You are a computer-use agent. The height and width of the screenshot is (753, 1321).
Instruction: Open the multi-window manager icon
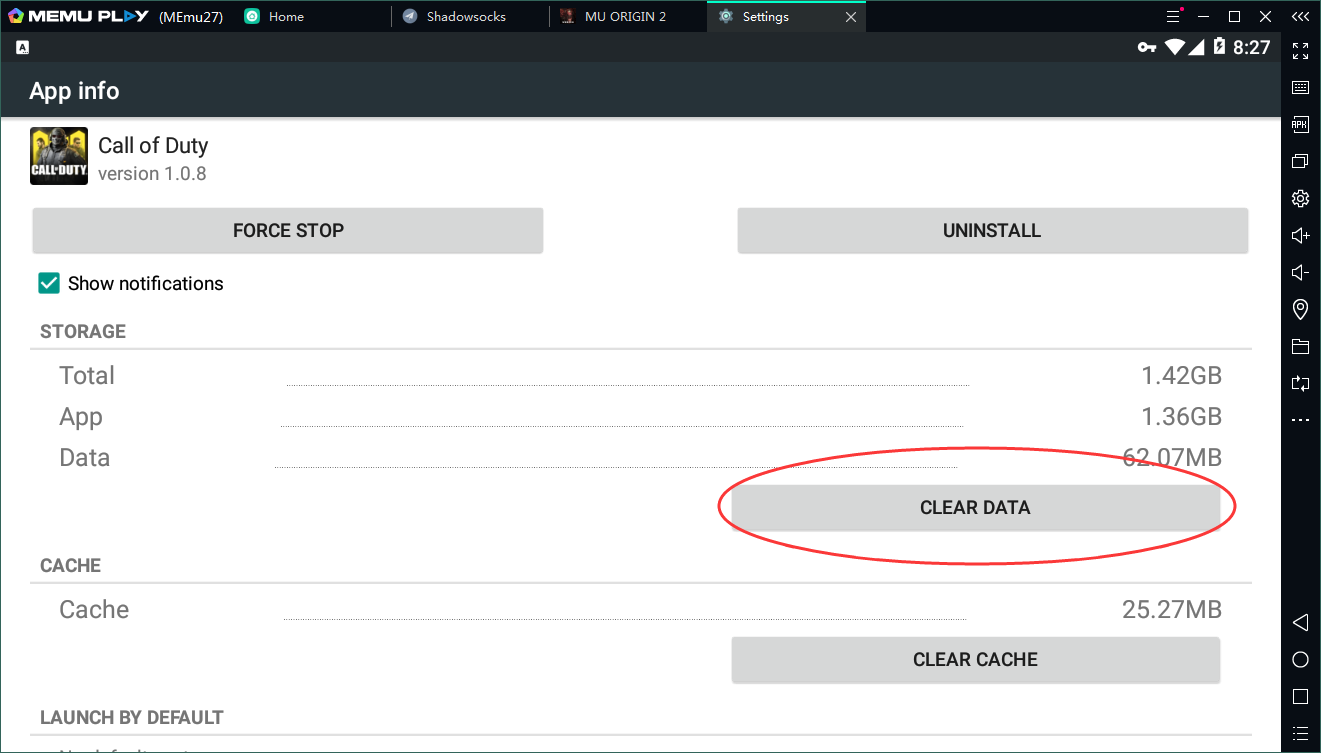[x=1300, y=161]
